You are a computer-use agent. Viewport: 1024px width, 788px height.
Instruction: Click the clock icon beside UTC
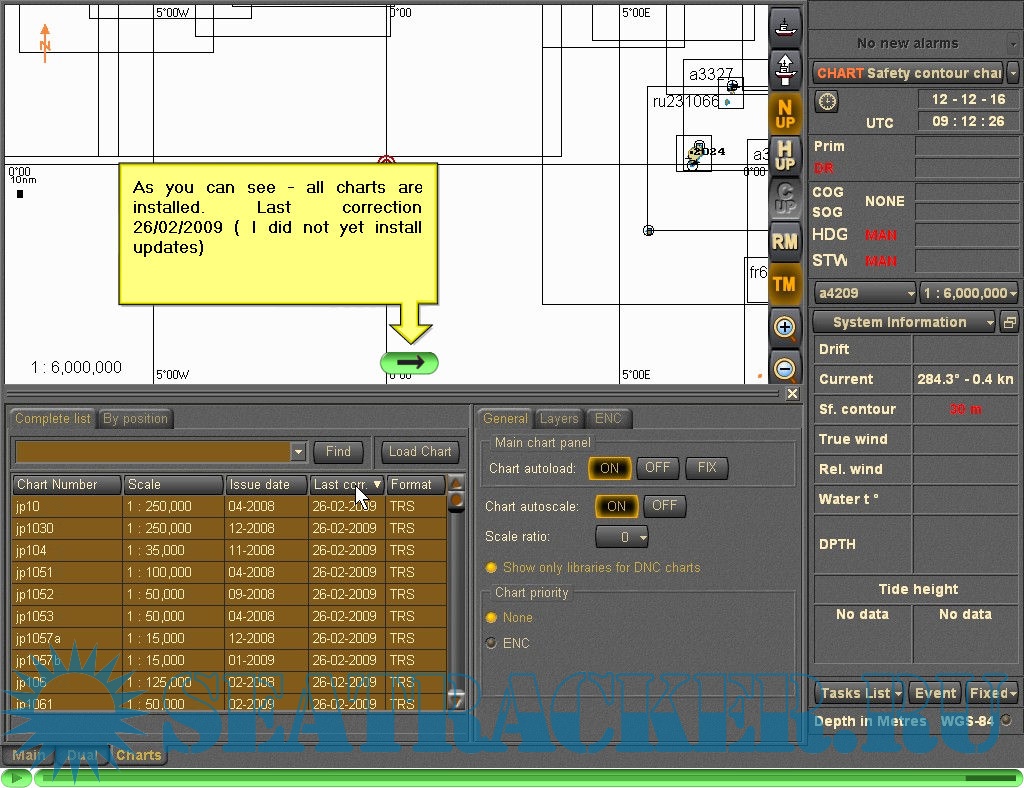pyautogui.click(x=827, y=101)
